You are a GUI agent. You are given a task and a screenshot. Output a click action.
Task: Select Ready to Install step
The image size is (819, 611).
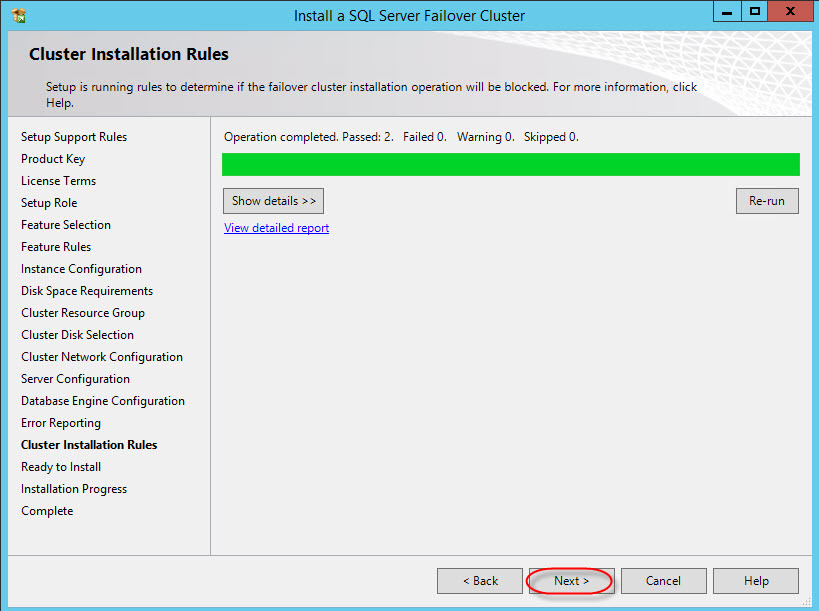point(61,467)
